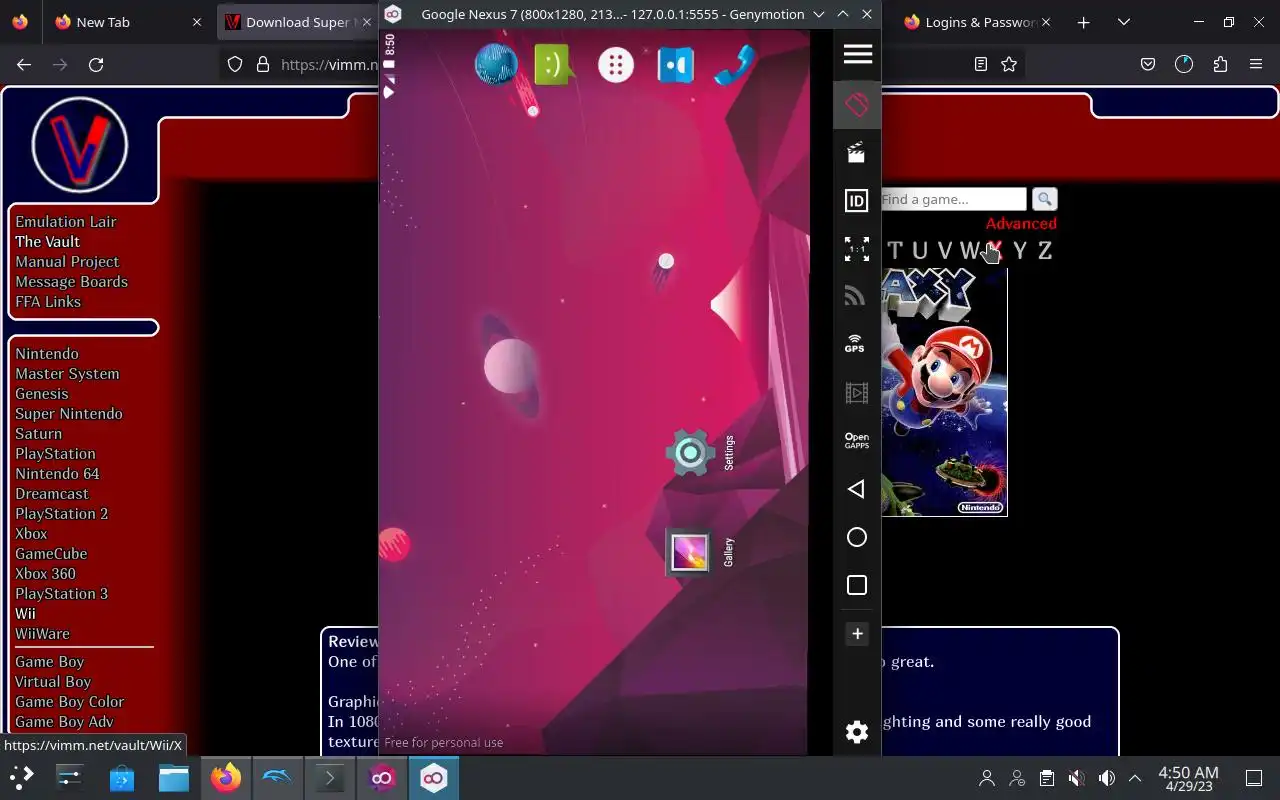Open Firefox account circle icon in toolbar
The width and height of the screenshot is (1280, 800).
pos(1184,64)
